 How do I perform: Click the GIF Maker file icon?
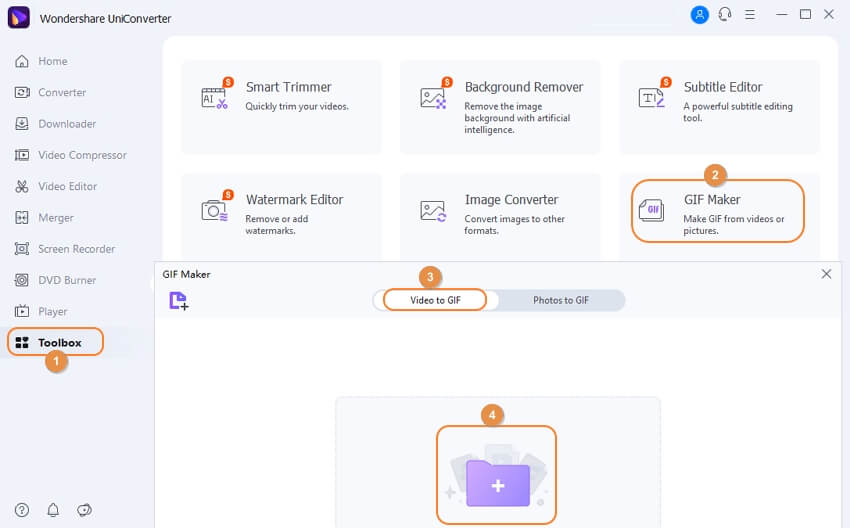click(652, 210)
